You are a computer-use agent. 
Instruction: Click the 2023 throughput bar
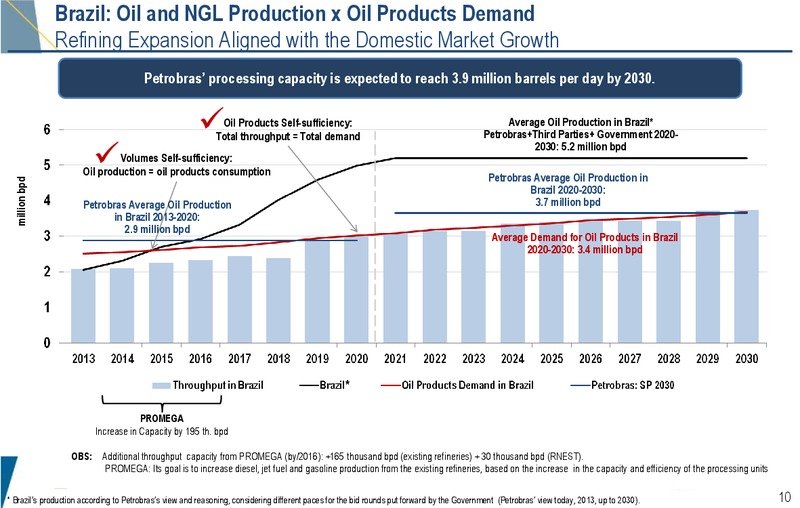(x=473, y=287)
